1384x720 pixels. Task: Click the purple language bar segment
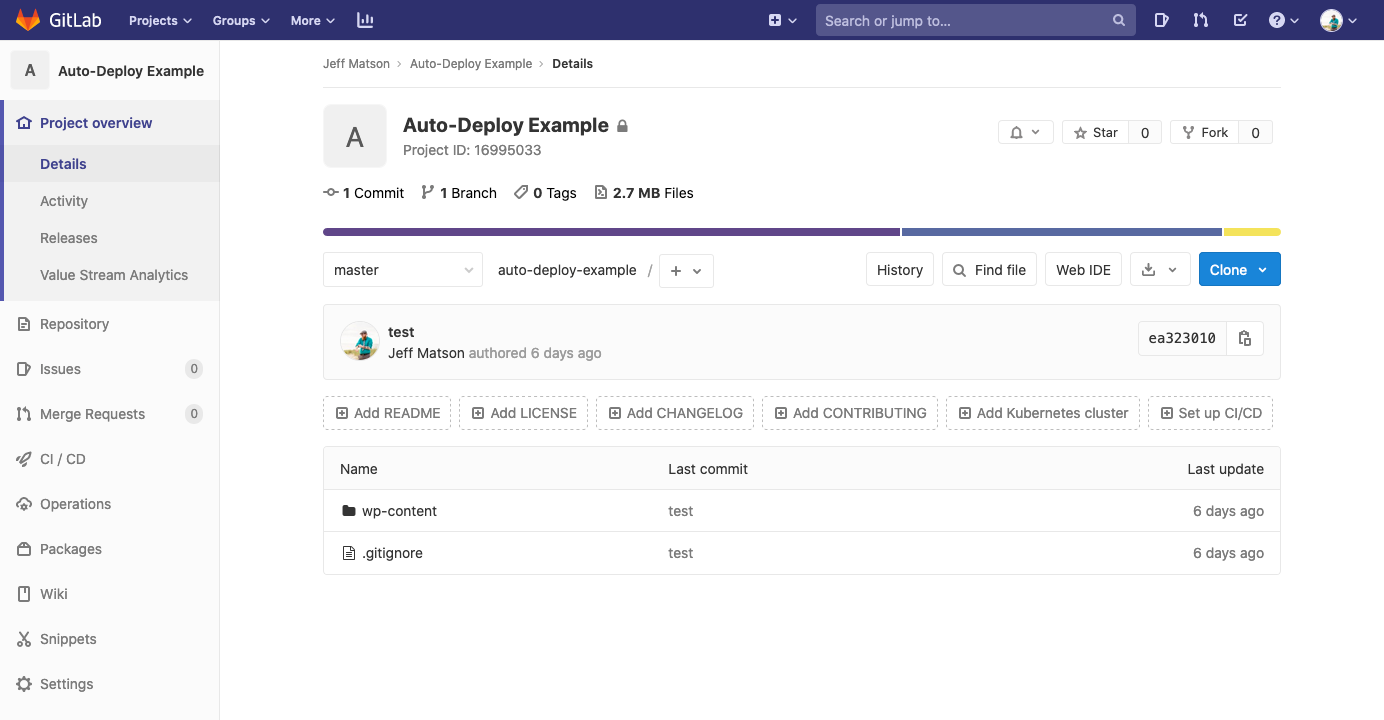coord(610,232)
